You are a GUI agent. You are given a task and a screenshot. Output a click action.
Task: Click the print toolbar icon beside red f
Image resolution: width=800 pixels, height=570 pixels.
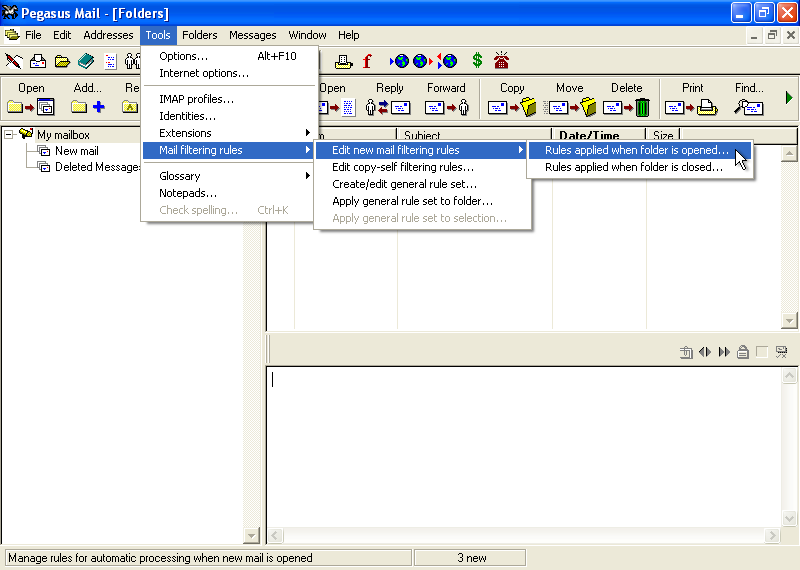coord(343,61)
